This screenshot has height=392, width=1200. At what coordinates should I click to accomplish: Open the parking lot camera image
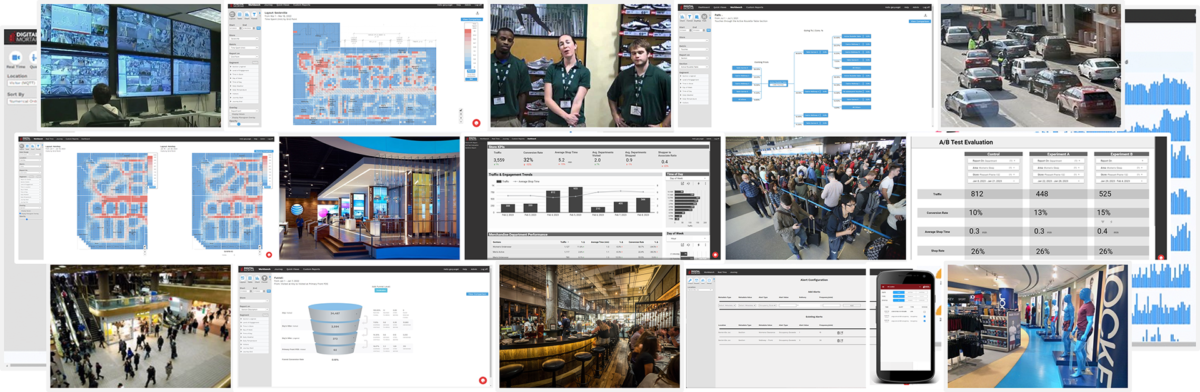tap(1030, 65)
